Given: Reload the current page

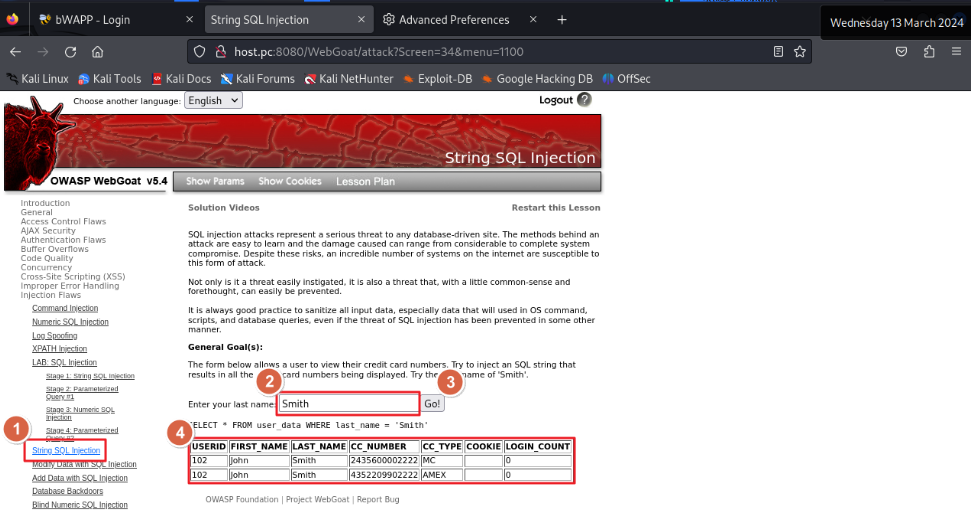Looking at the screenshot, I should (x=71, y=52).
